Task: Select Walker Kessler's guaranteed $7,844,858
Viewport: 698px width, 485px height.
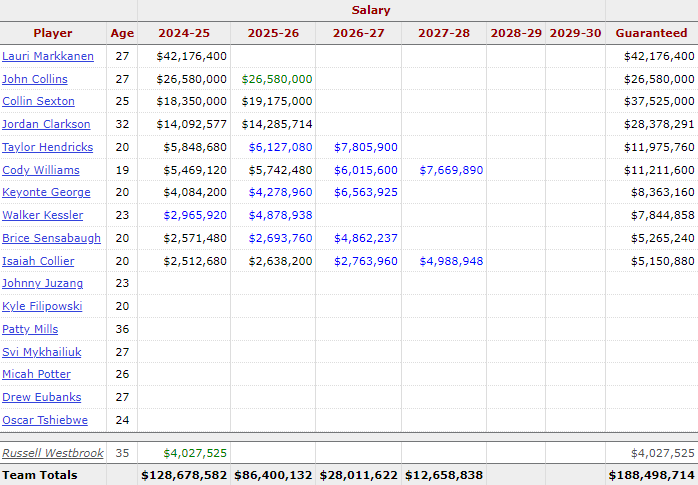Action: click(x=663, y=215)
